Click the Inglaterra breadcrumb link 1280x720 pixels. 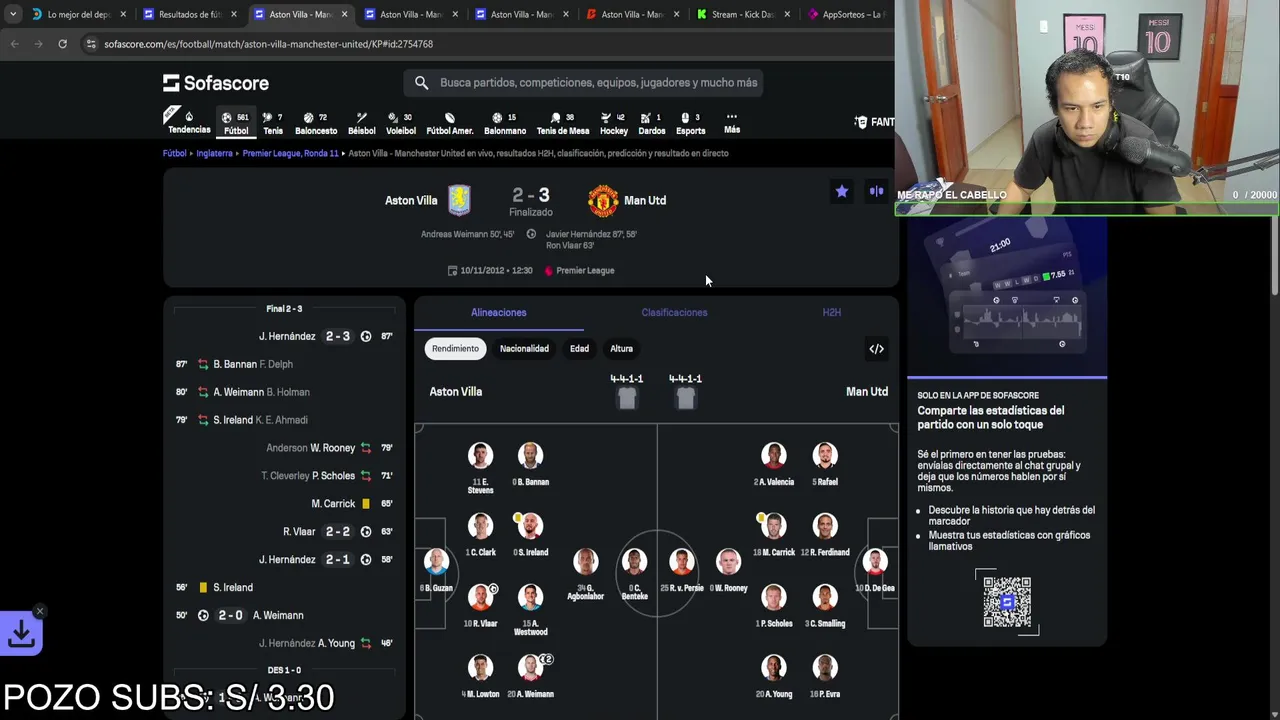[x=214, y=153]
